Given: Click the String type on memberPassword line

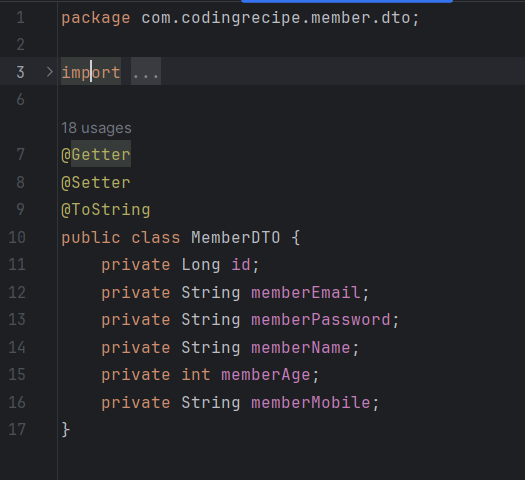Looking at the screenshot, I should [x=211, y=320].
